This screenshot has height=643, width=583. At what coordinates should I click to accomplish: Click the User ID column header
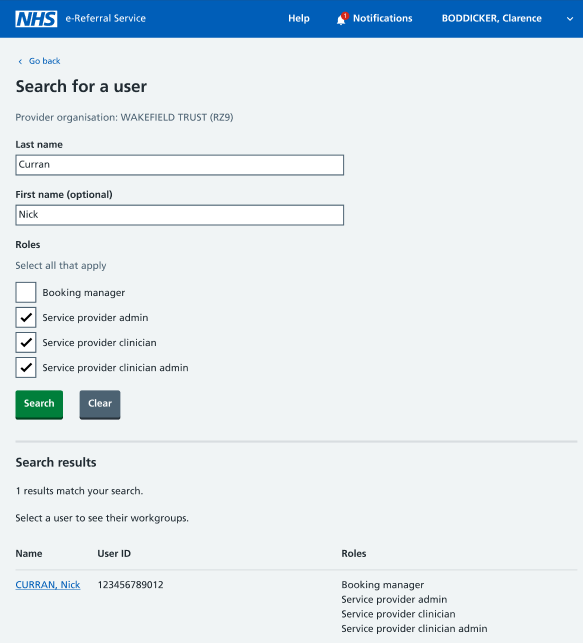coord(114,554)
